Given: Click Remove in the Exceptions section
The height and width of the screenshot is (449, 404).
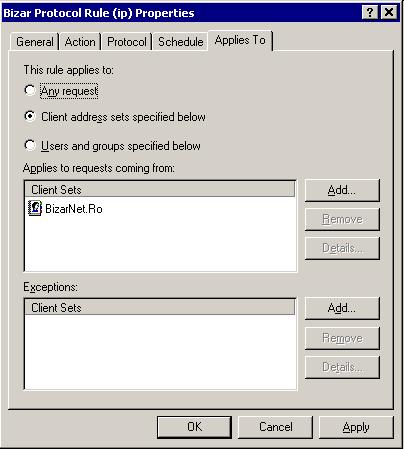Looking at the screenshot, I should pos(342,338).
